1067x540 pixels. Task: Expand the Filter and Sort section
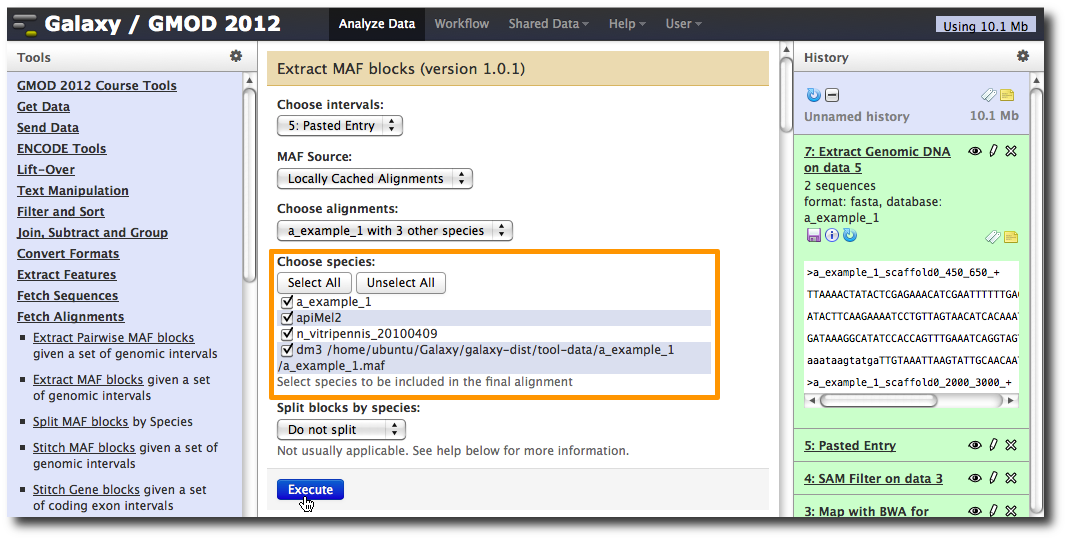click(61, 212)
